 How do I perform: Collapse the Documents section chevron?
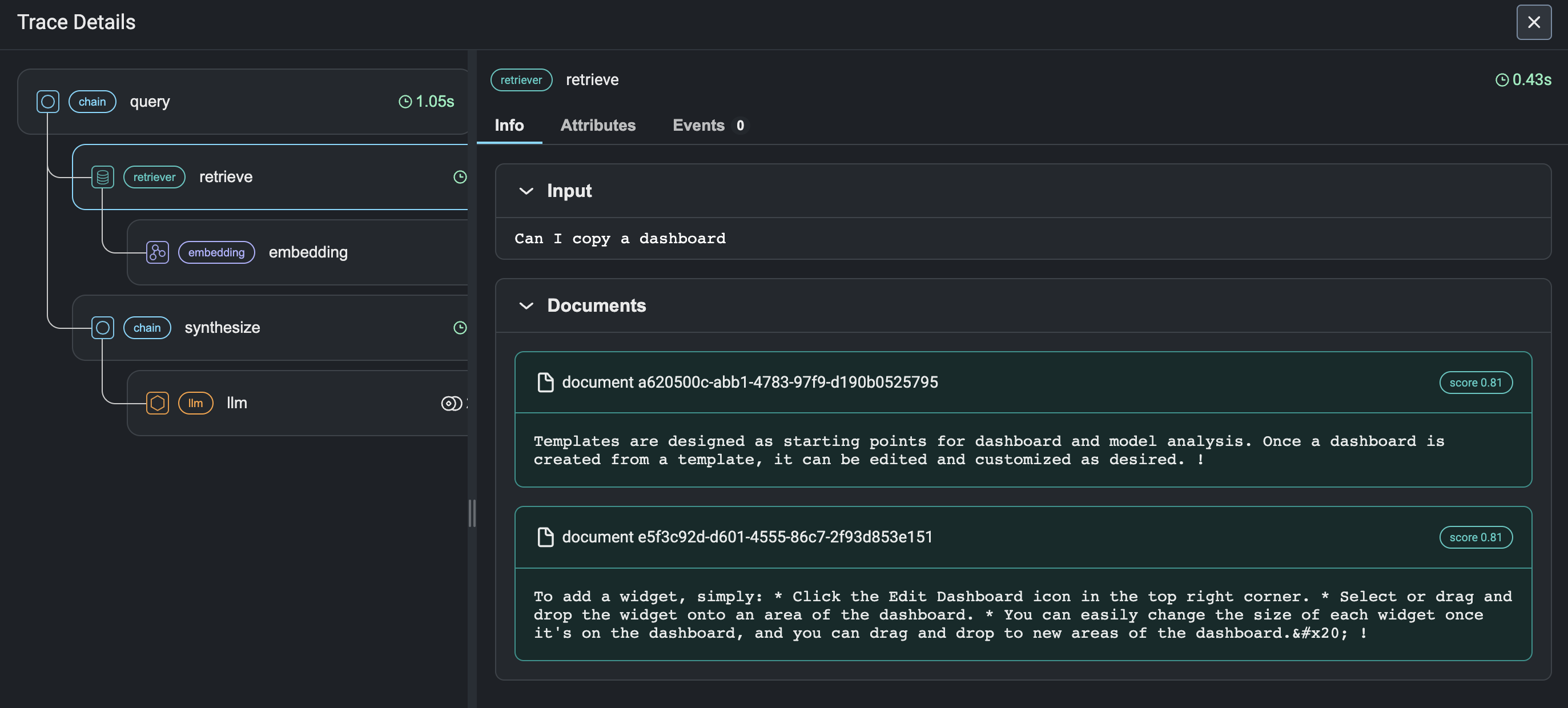point(526,305)
